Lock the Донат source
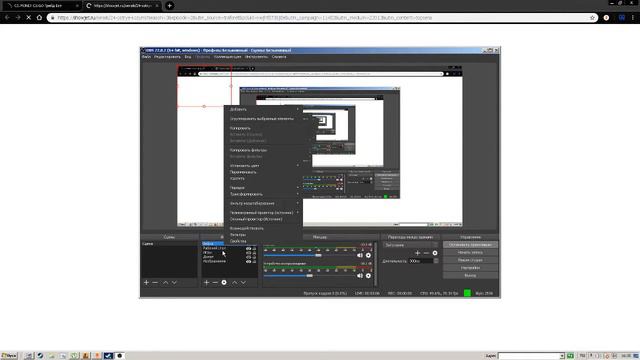 pyautogui.click(x=254, y=257)
